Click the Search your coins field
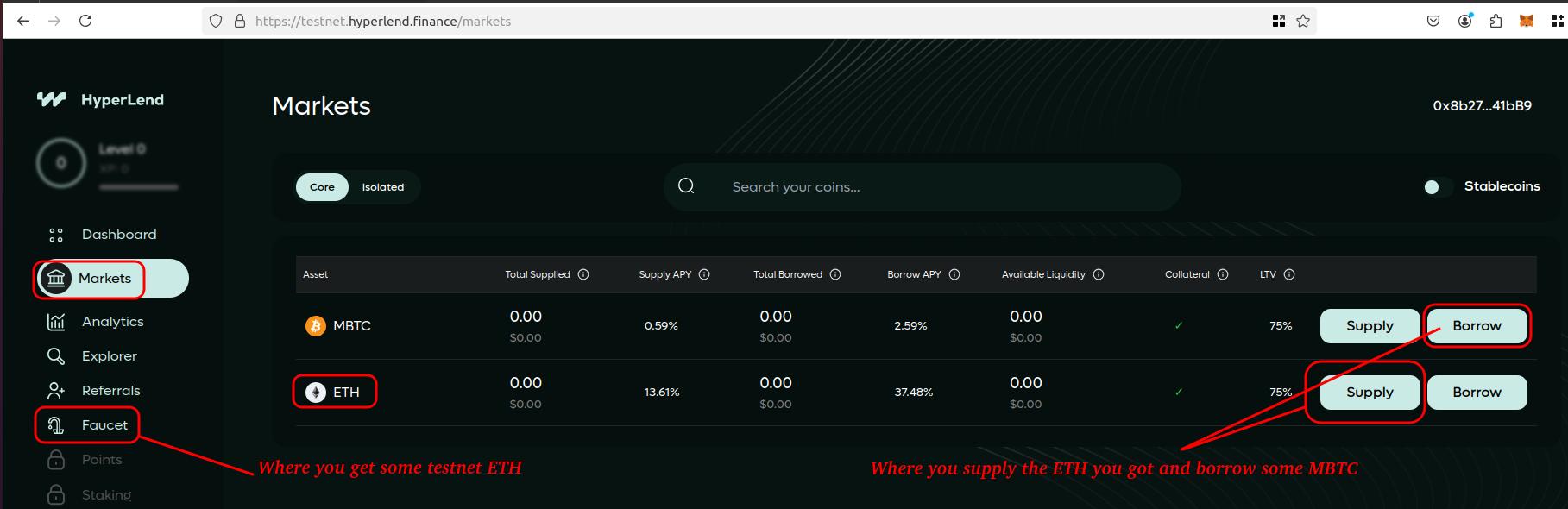This screenshot has height=509, width=1568. (x=923, y=186)
